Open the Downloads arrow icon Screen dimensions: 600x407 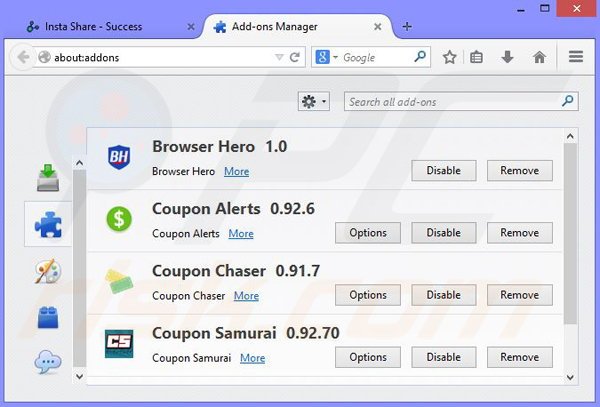coord(507,57)
